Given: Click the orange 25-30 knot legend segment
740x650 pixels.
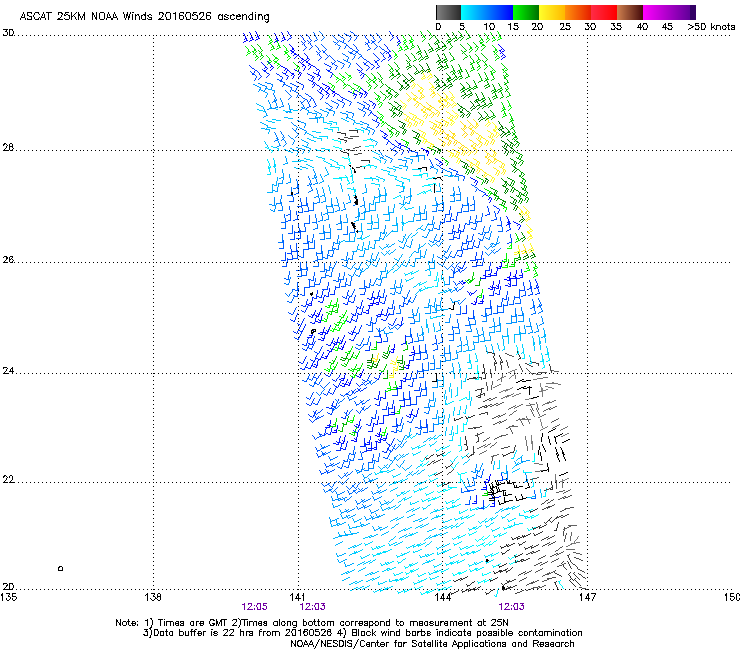Looking at the screenshot, I should [578, 12].
